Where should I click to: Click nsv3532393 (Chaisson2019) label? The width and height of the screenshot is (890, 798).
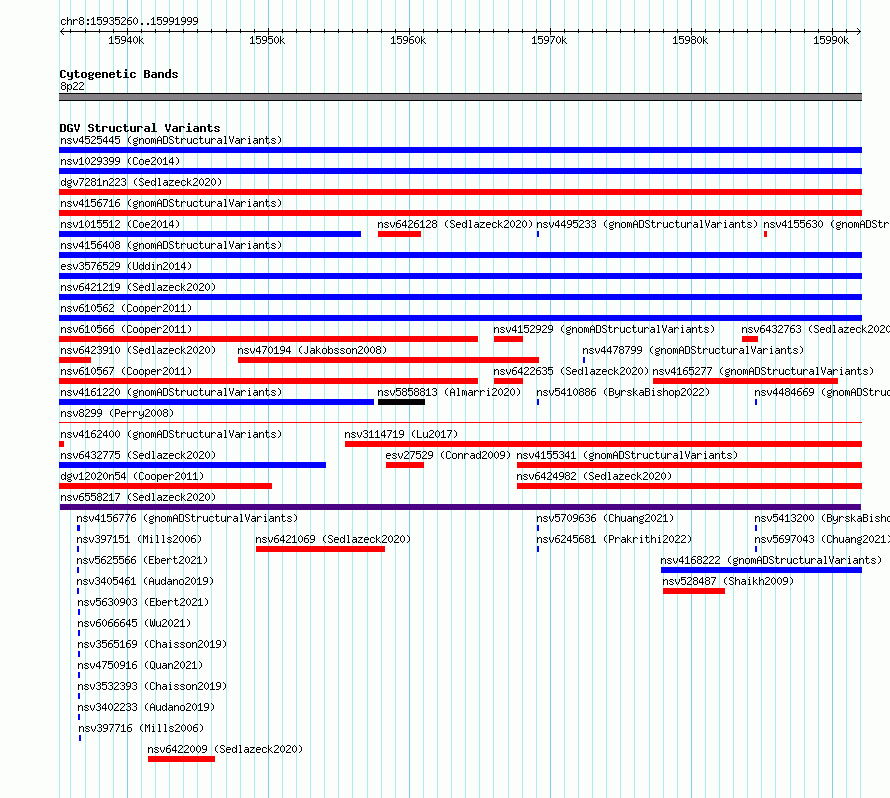click(x=152, y=686)
